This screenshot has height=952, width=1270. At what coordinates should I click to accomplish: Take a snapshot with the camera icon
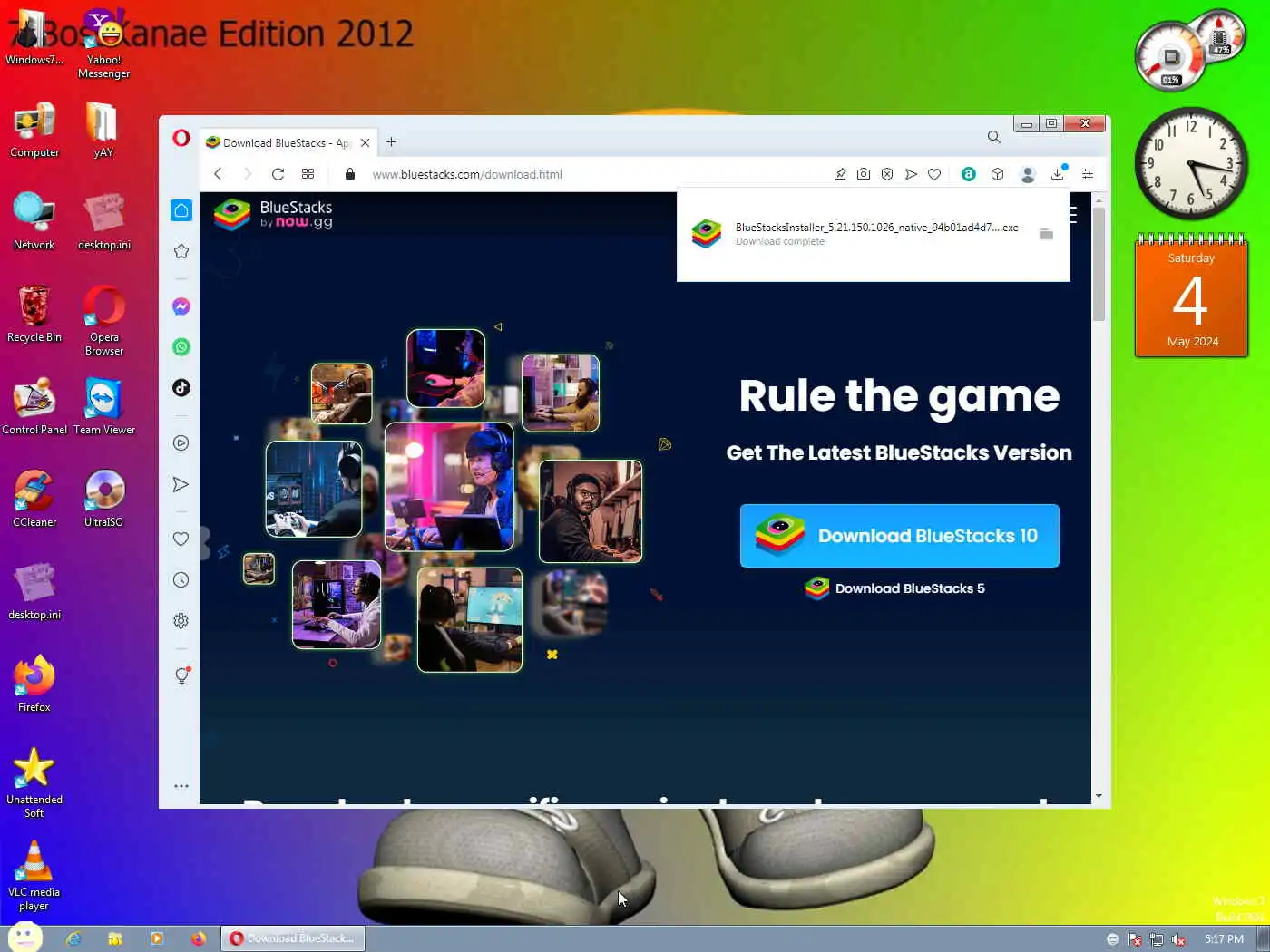(x=864, y=174)
